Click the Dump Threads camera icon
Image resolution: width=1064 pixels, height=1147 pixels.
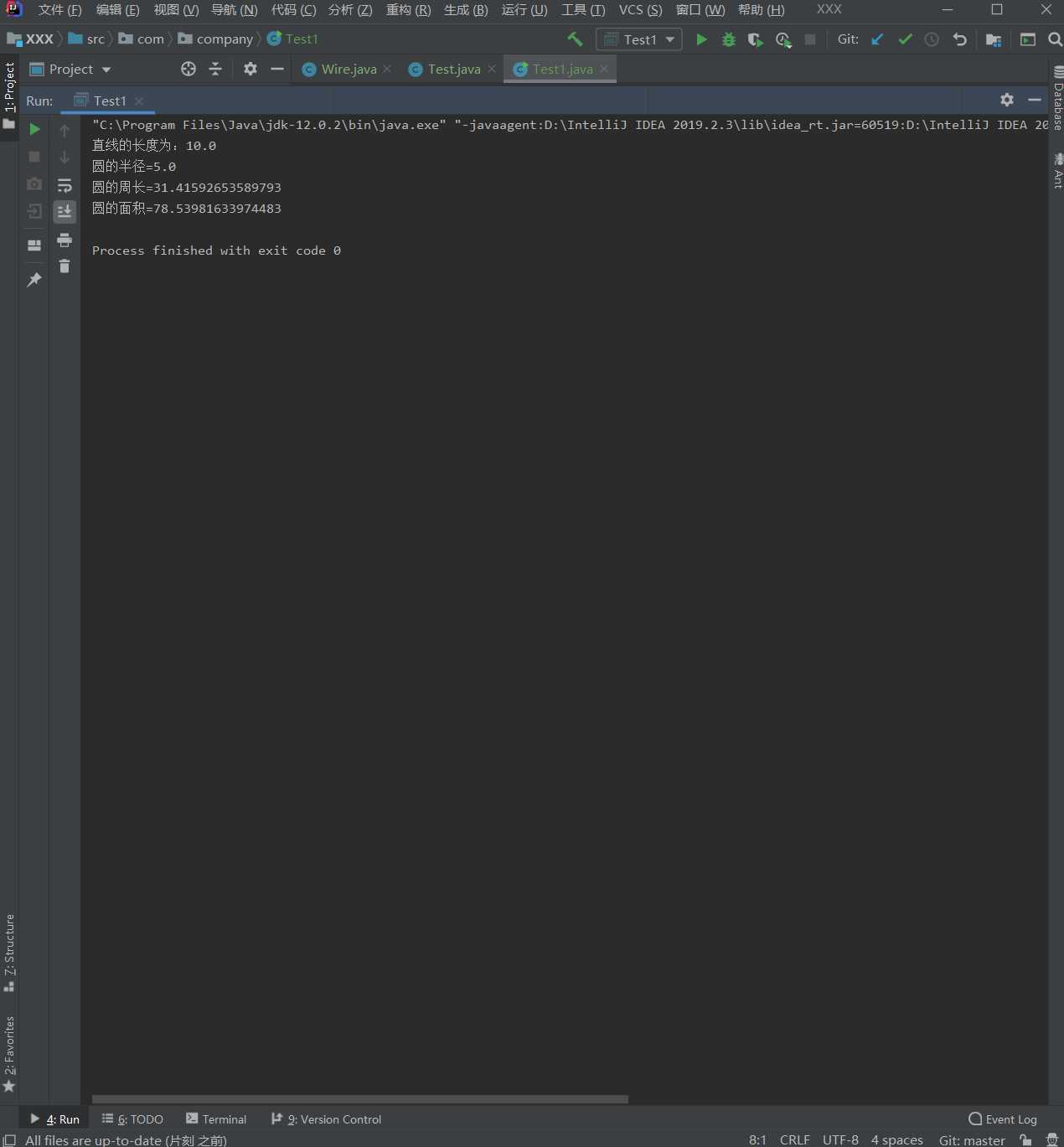34,183
